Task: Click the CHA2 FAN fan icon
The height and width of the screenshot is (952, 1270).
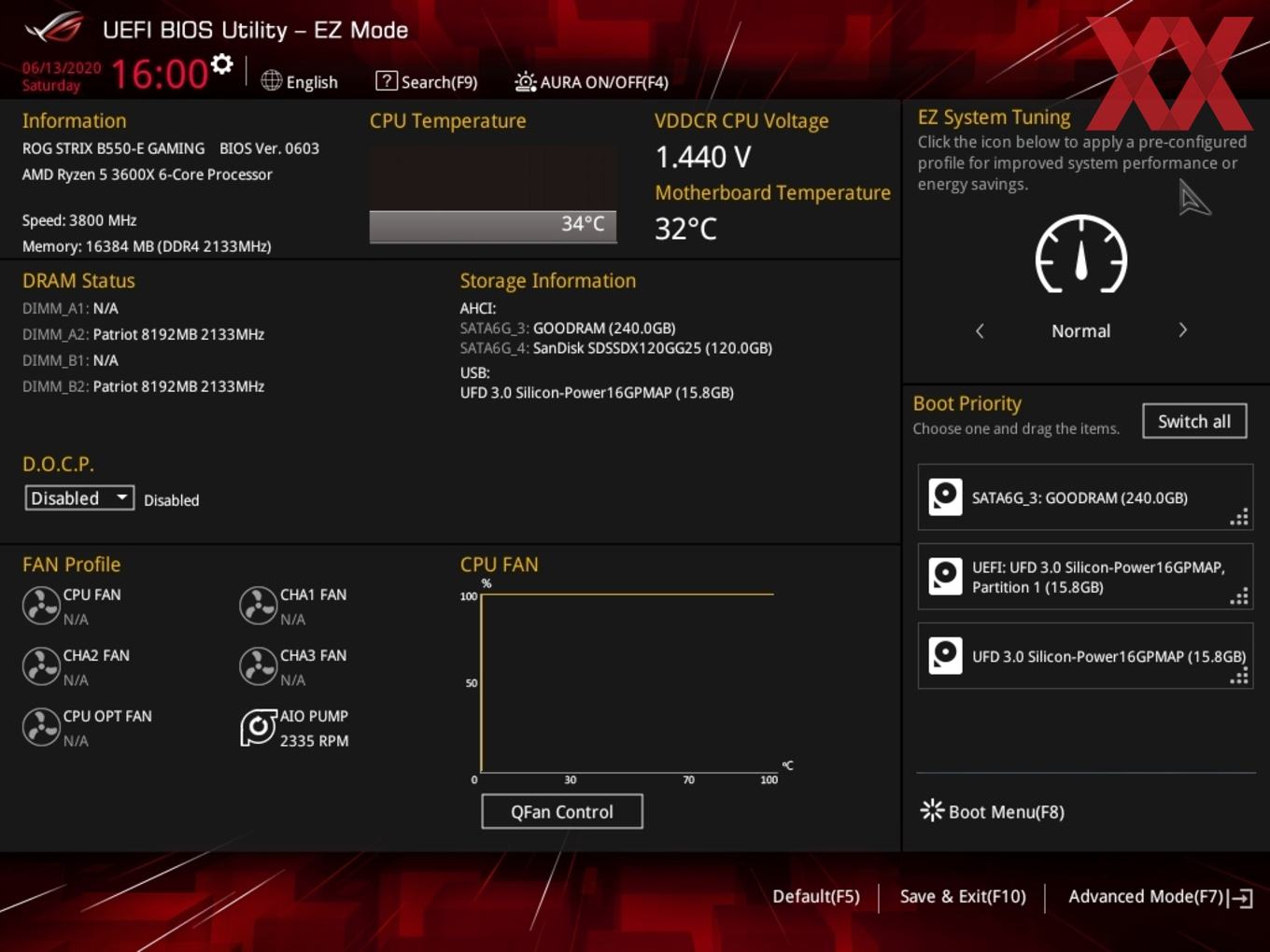Action: point(41,666)
